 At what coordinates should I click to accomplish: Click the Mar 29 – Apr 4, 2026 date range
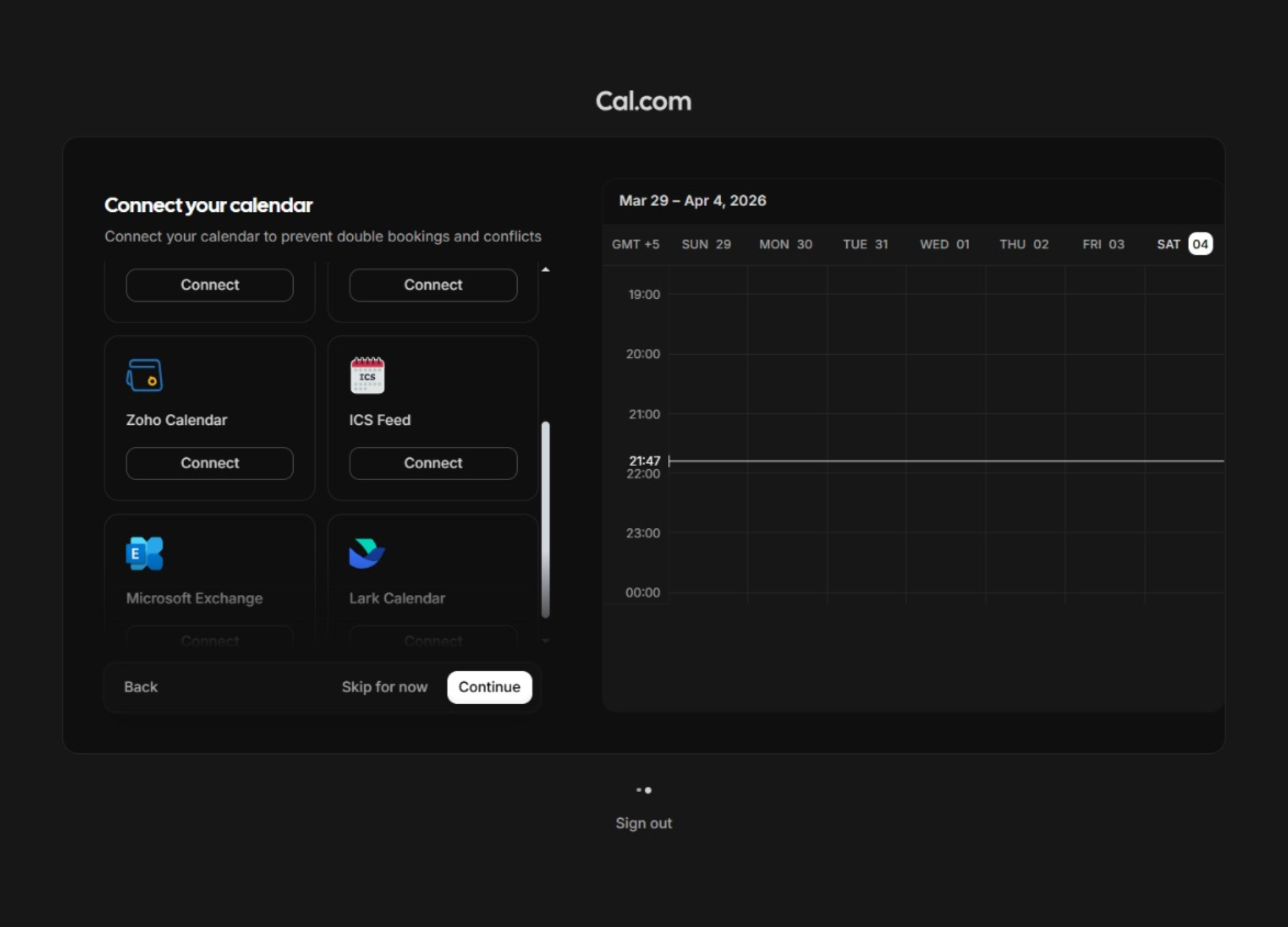coord(692,201)
